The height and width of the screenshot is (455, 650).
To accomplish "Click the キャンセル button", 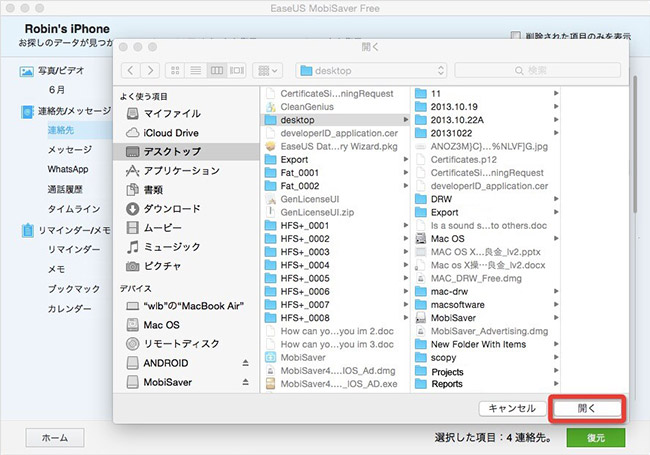I will coord(512,408).
